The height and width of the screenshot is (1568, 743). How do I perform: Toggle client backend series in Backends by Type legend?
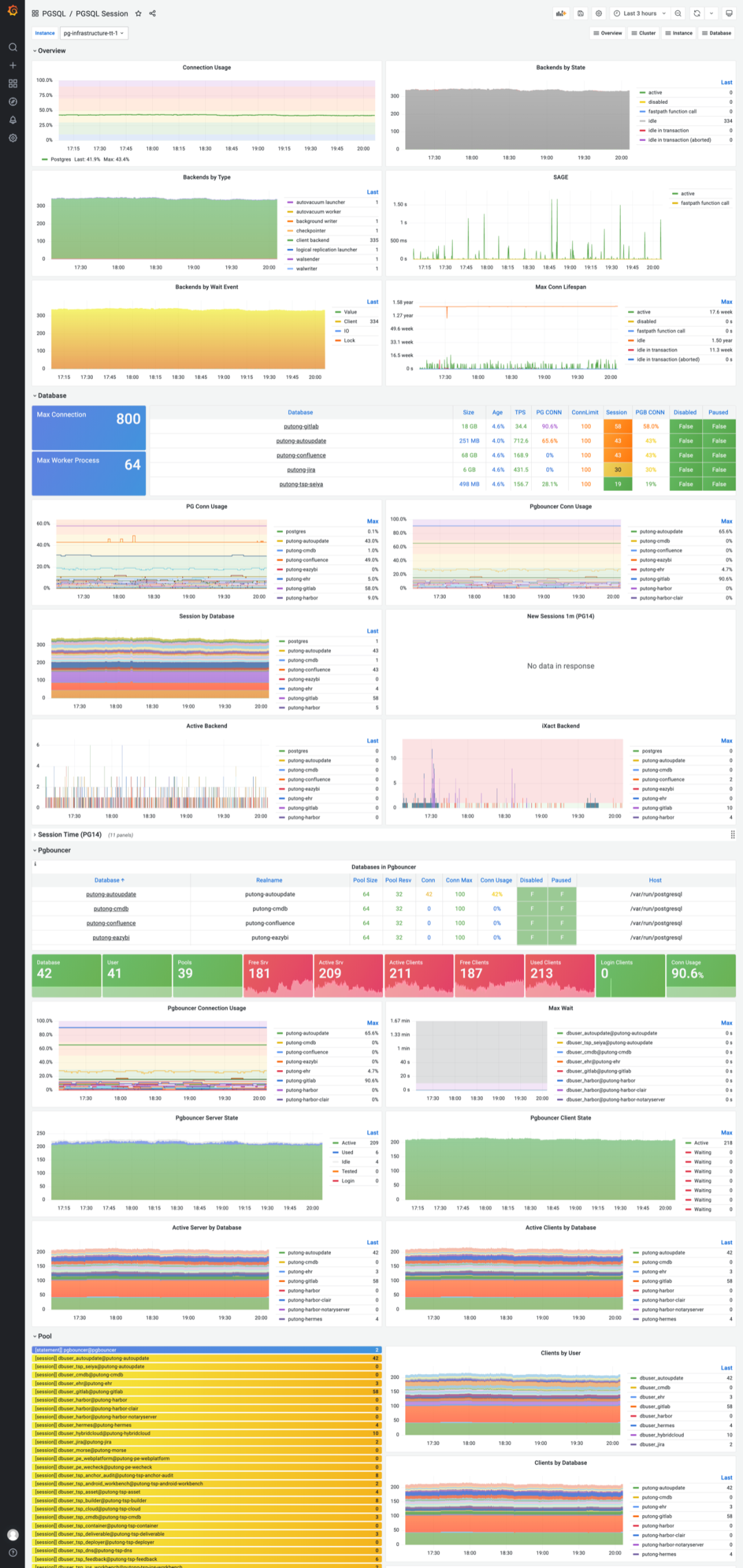[x=312, y=240]
